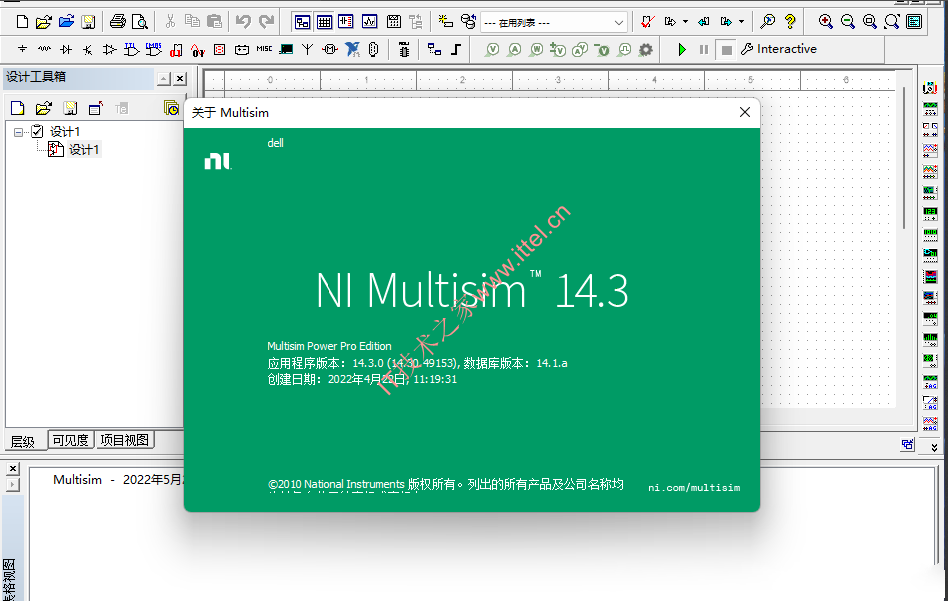Open the MISC components group
This screenshot has height=601, width=948.
pos(264,49)
